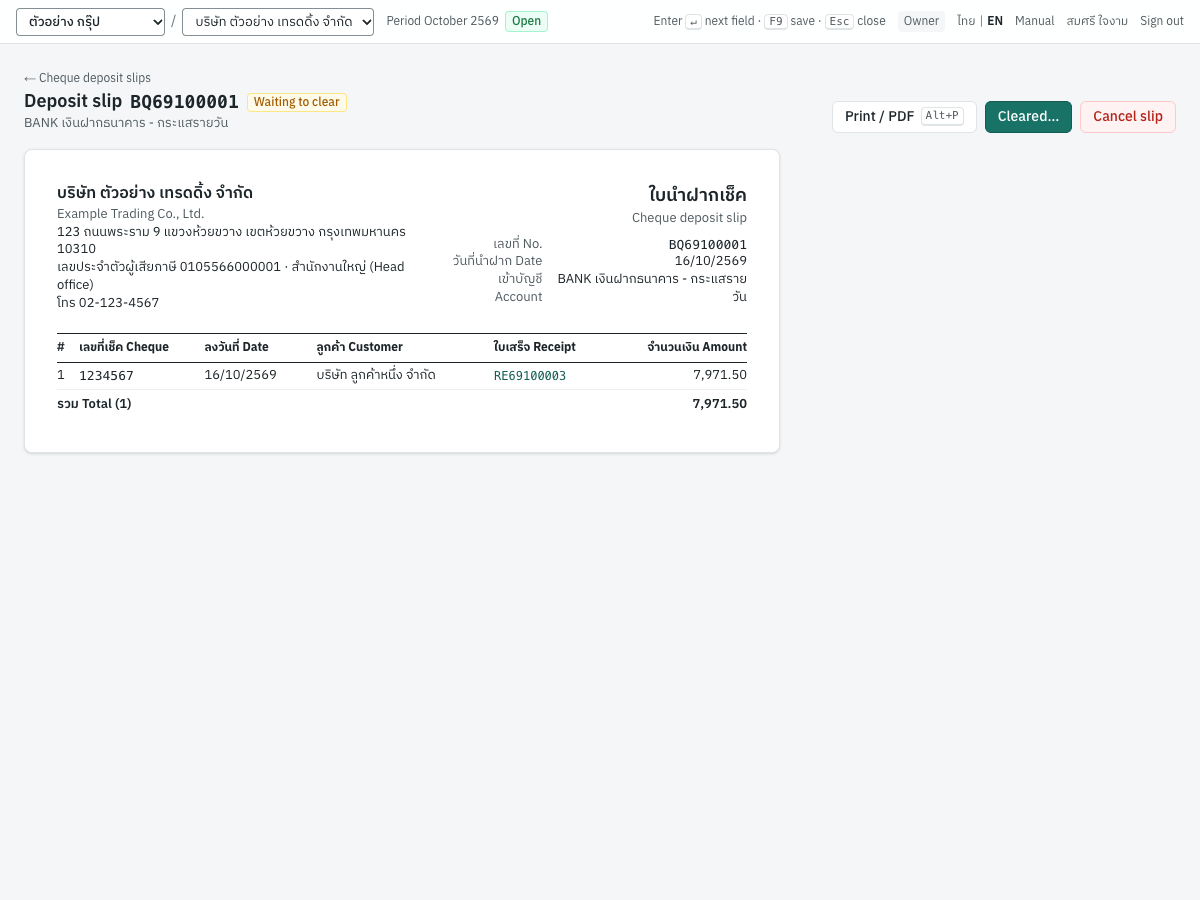Click the F9 save shortcut hint
The height and width of the screenshot is (900, 1200).
[x=789, y=21]
